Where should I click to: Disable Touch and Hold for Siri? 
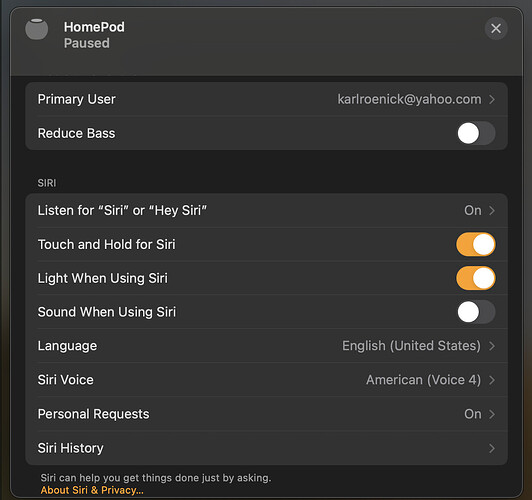pos(476,244)
